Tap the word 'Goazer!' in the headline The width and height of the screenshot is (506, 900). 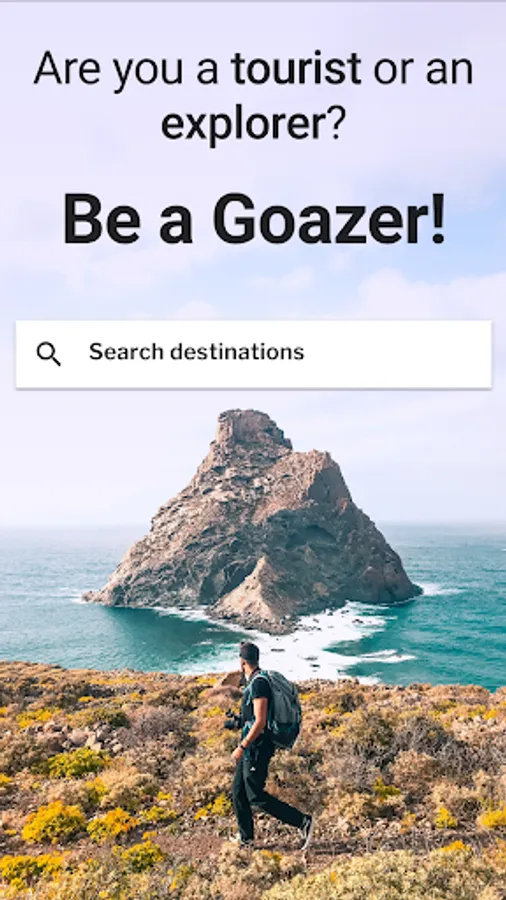pos(329,219)
